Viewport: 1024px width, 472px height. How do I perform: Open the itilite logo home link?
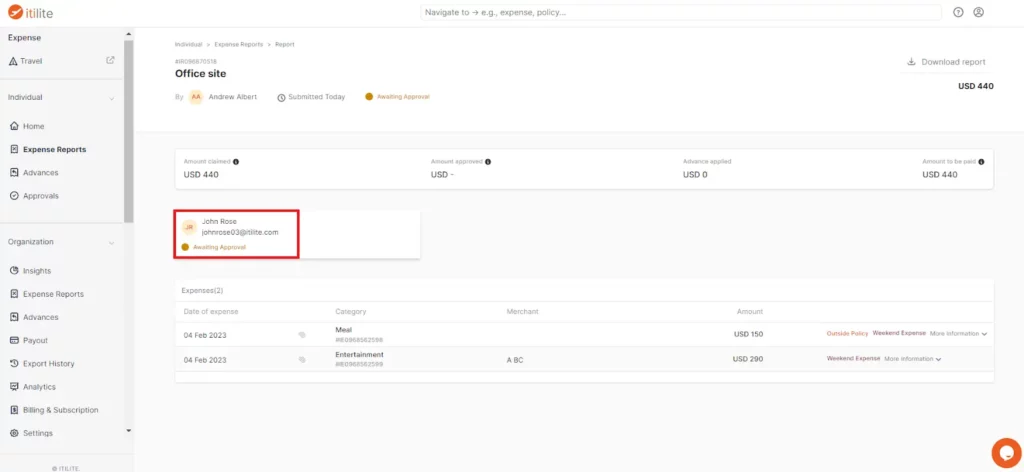[x=31, y=12]
